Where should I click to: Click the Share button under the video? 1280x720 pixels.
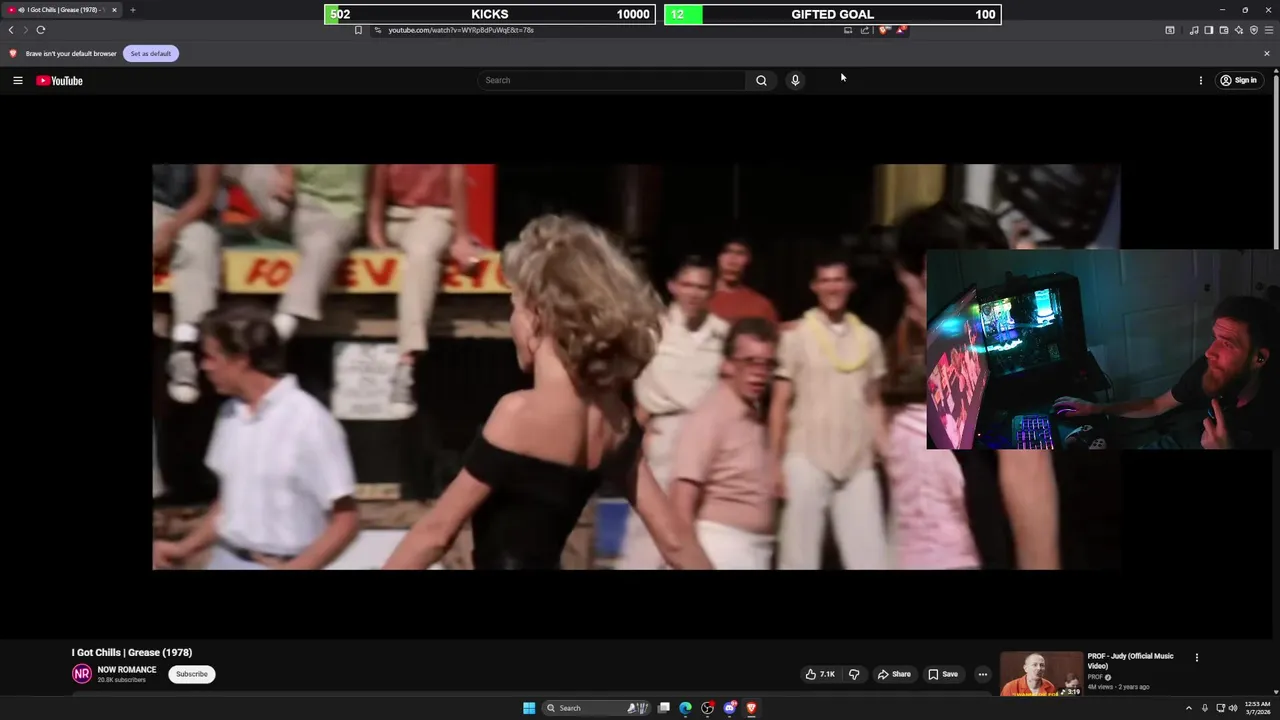click(894, 674)
